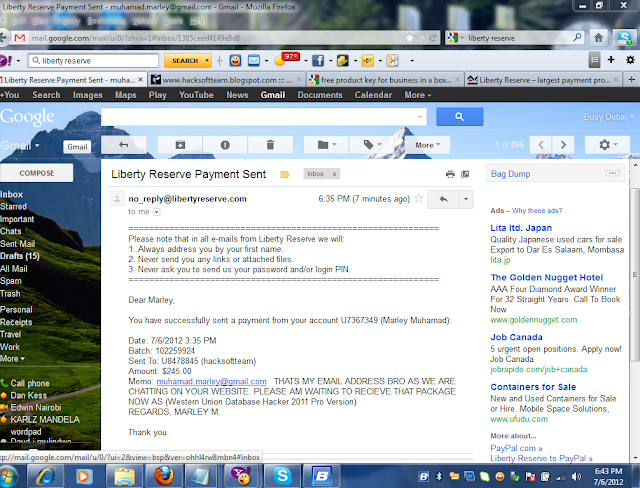
Task: Switch to the hacksoftteam.blogspot.com tab
Action: (x=225, y=80)
